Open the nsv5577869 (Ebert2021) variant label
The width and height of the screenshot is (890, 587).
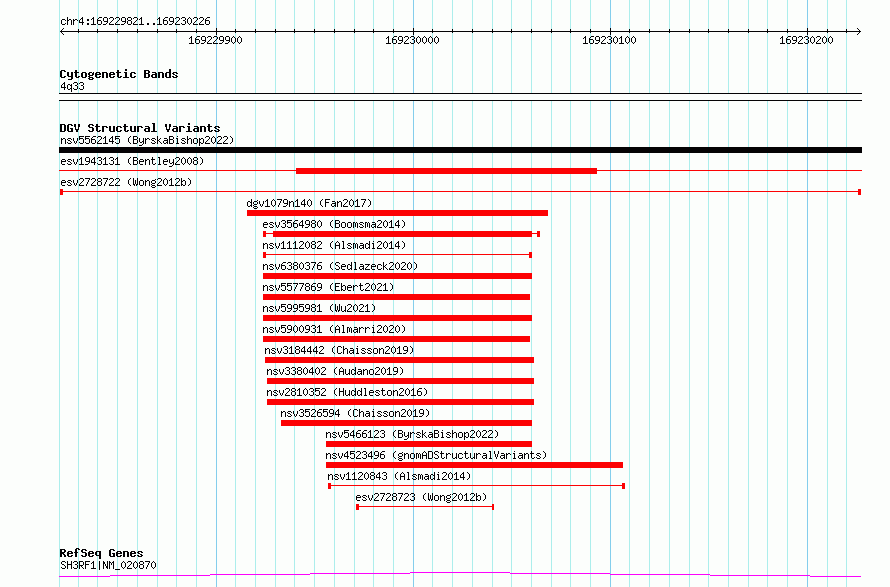point(328,287)
